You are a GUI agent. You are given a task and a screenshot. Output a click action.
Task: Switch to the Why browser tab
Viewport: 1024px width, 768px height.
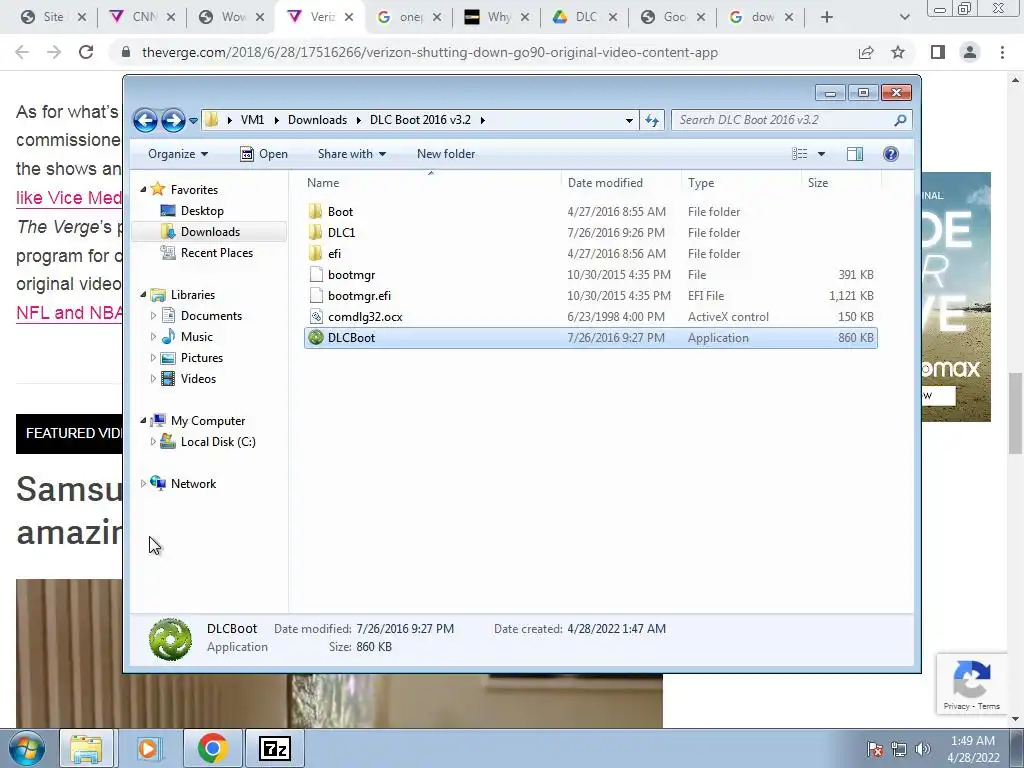coord(498,17)
